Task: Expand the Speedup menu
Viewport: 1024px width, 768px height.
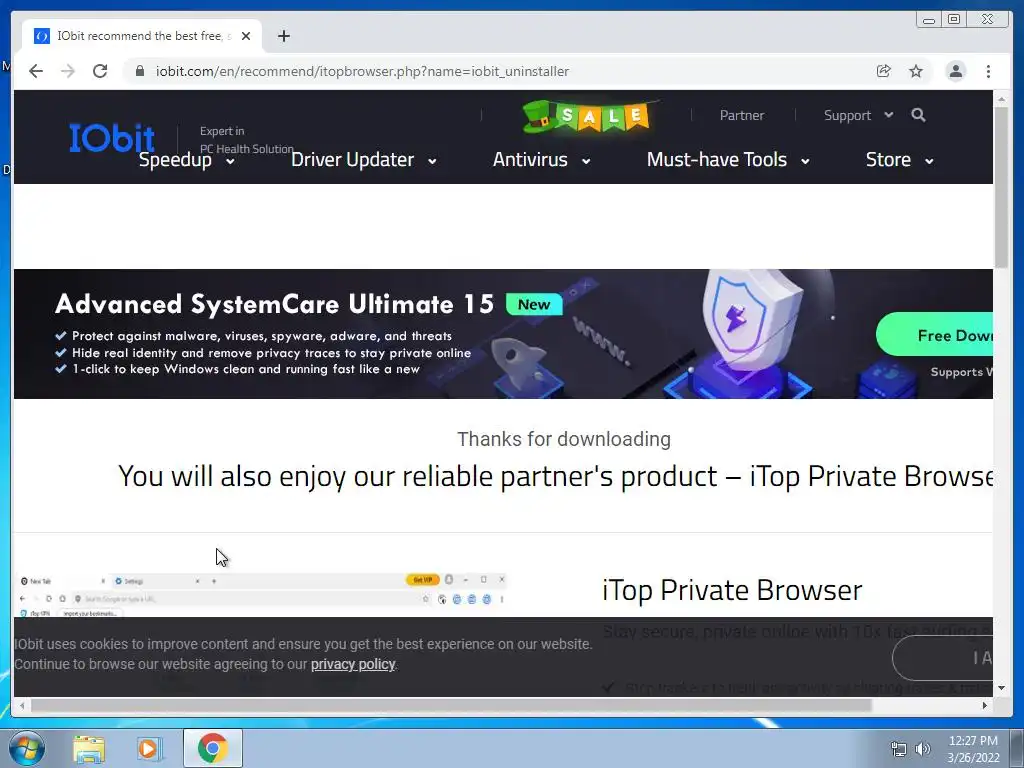Action: click(x=187, y=160)
